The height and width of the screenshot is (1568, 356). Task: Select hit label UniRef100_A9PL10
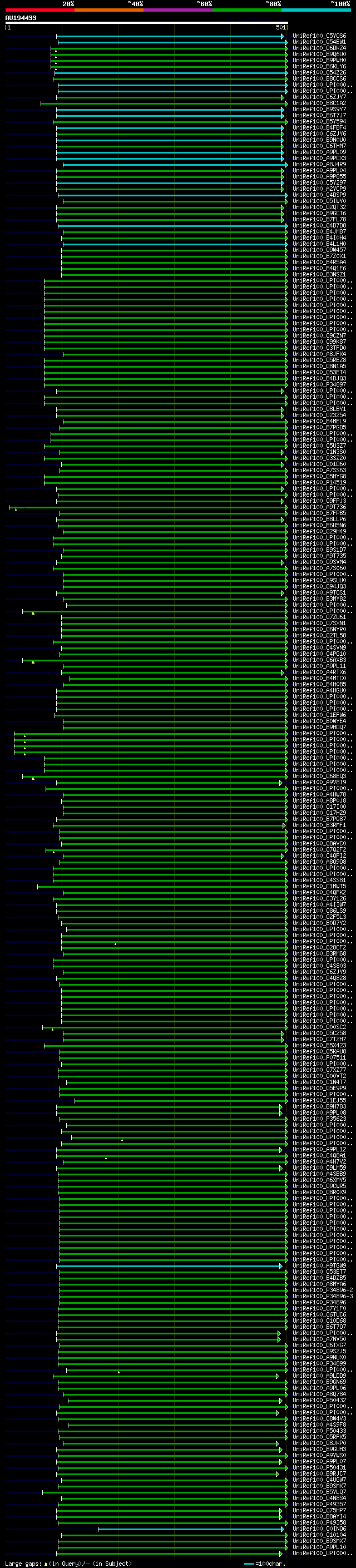(319, 1547)
